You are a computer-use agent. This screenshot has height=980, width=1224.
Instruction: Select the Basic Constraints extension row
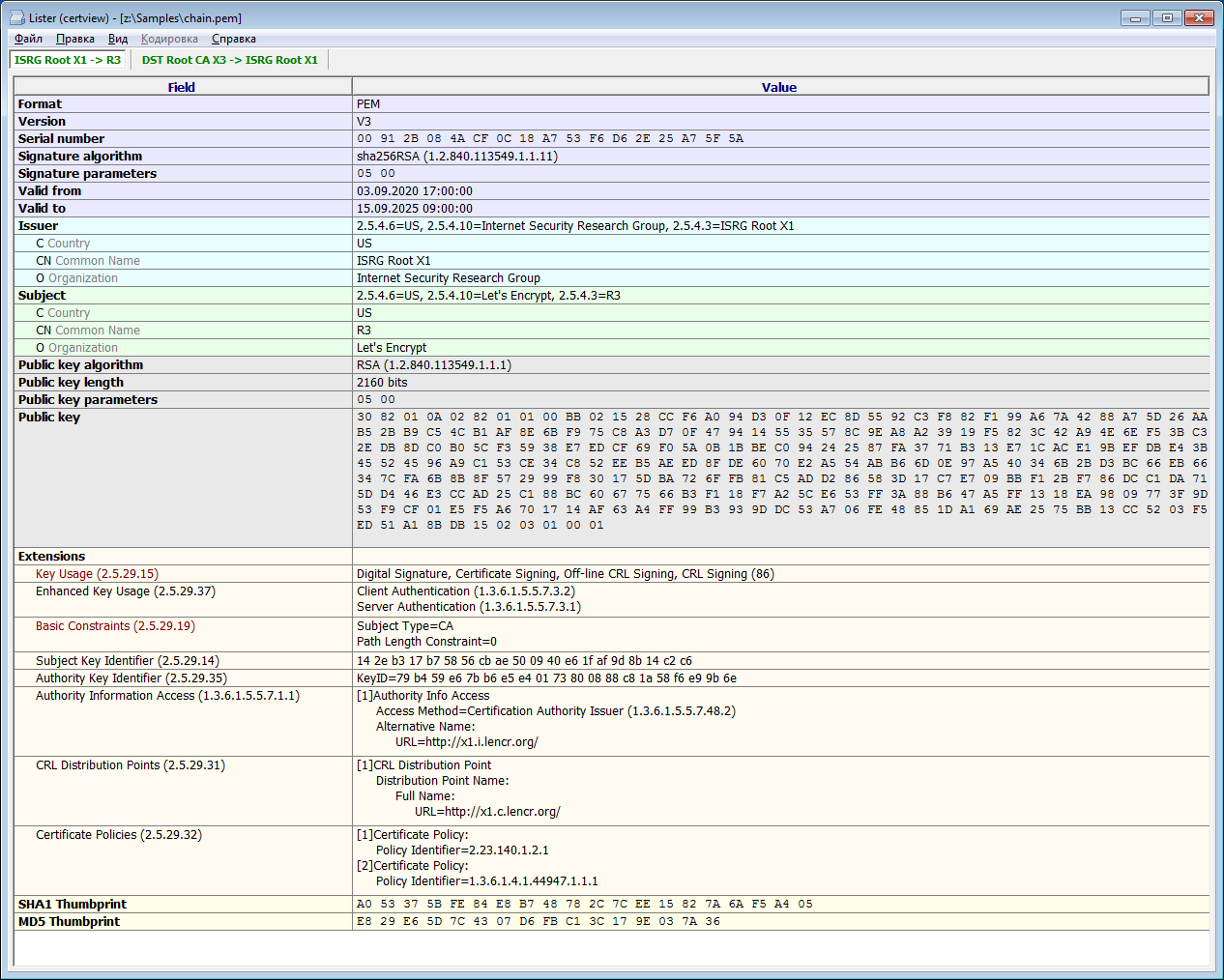click(x=115, y=626)
